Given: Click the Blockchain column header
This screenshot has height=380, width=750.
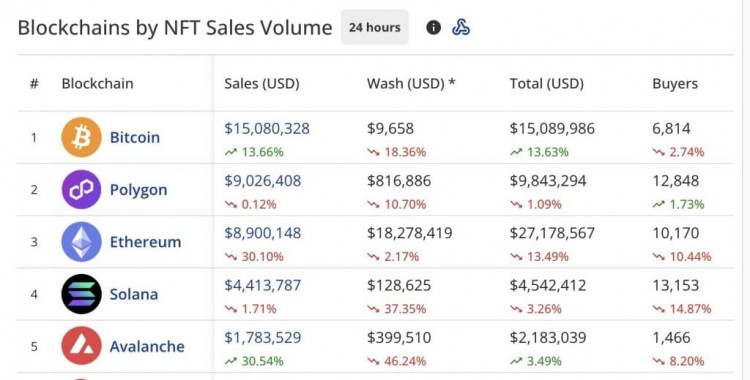Looking at the screenshot, I should (x=98, y=84).
